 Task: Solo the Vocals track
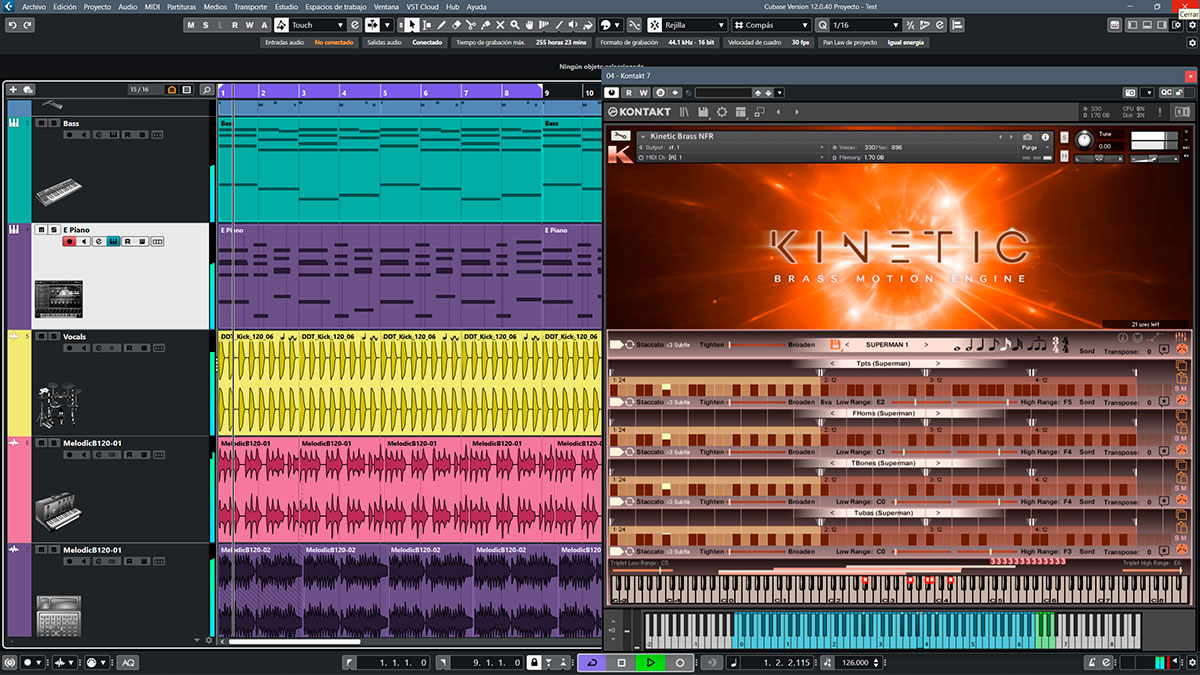[54, 337]
